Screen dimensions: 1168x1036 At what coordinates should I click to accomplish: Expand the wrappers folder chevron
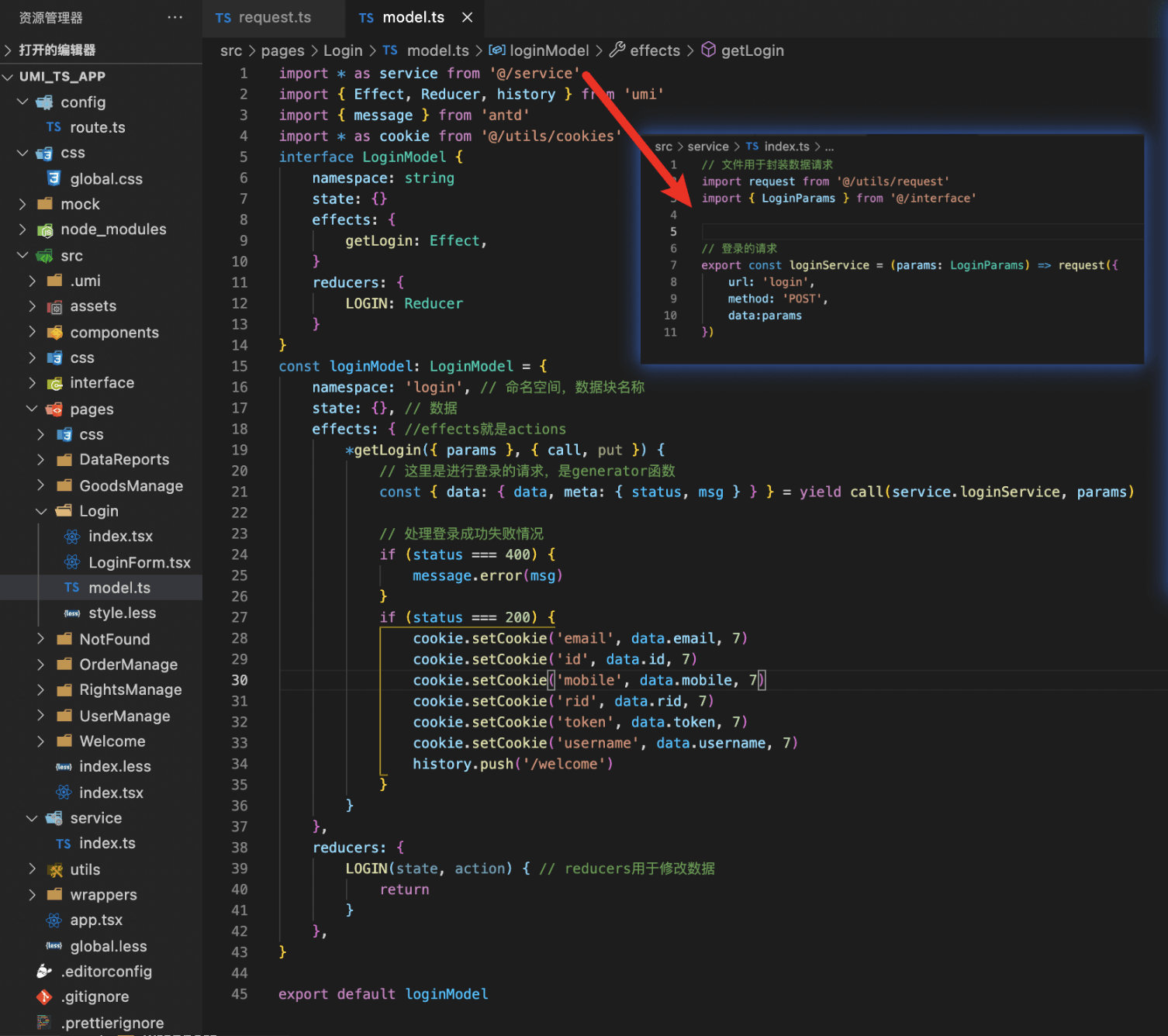pos(32,895)
